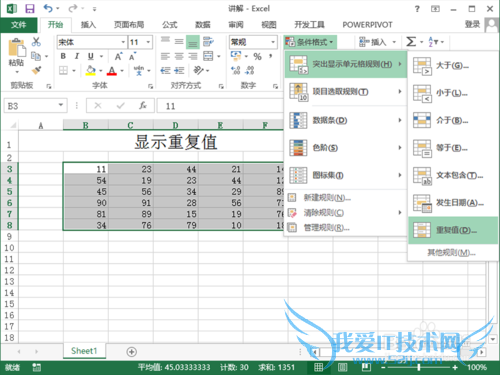Toggle middle vertical alignment
Viewport: 500px width, 375px height.
179,42
